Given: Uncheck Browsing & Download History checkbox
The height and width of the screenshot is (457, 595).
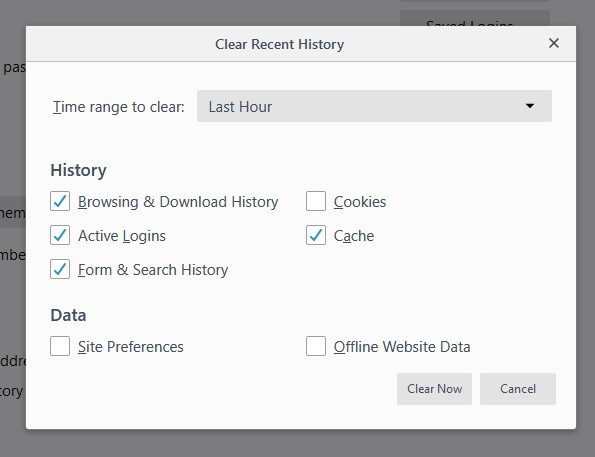Looking at the screenshot, I should click(x=60, y=201).
